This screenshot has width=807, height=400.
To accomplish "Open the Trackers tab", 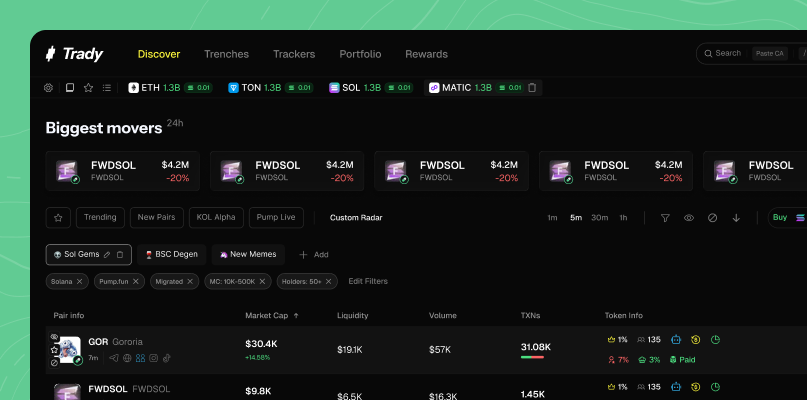I will (x=294, y=54).
